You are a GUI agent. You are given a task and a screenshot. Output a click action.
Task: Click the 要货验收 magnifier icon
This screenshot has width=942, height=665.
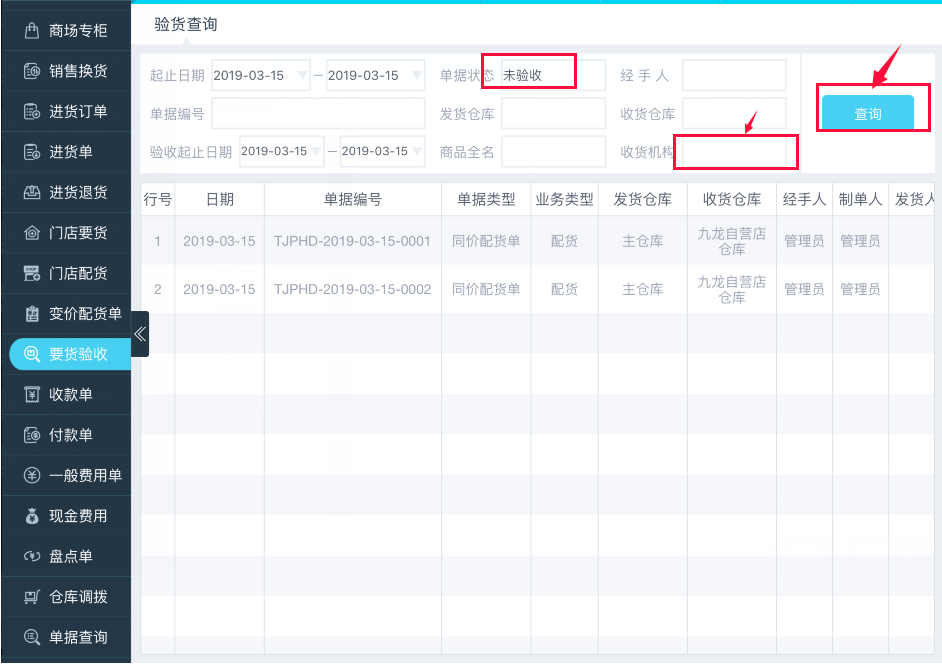pyautogui.click(x=32, y=354)
